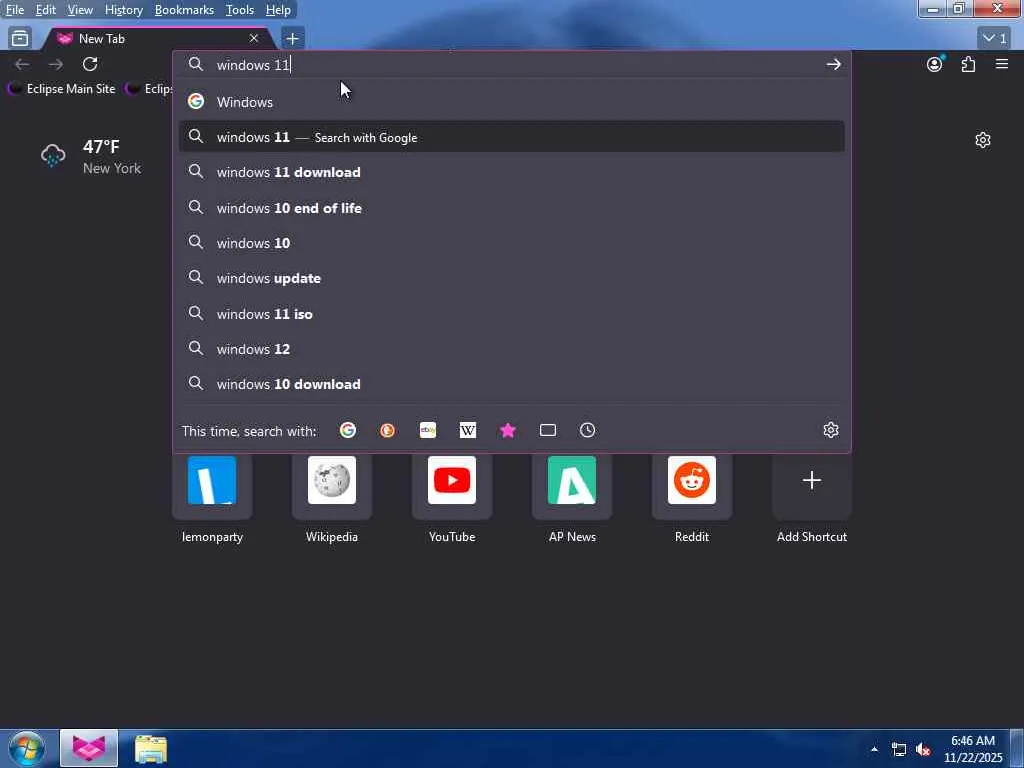Search this time with DuckDuckGo icon

(x=387, y=430)
